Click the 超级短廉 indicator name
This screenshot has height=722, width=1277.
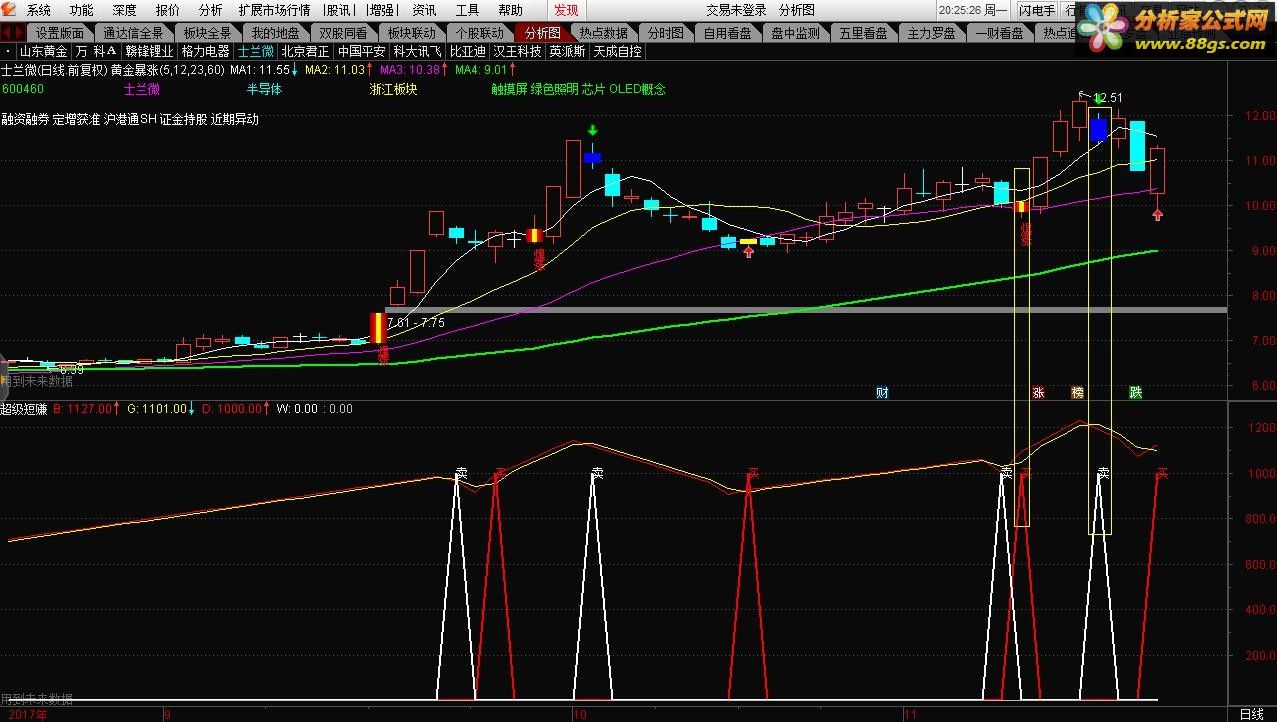click(24, 408)
